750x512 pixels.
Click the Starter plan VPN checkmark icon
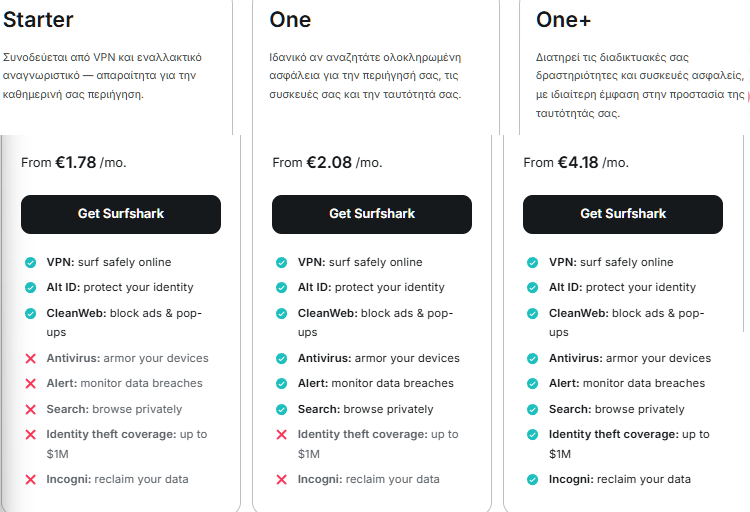(x=31, y=262)
